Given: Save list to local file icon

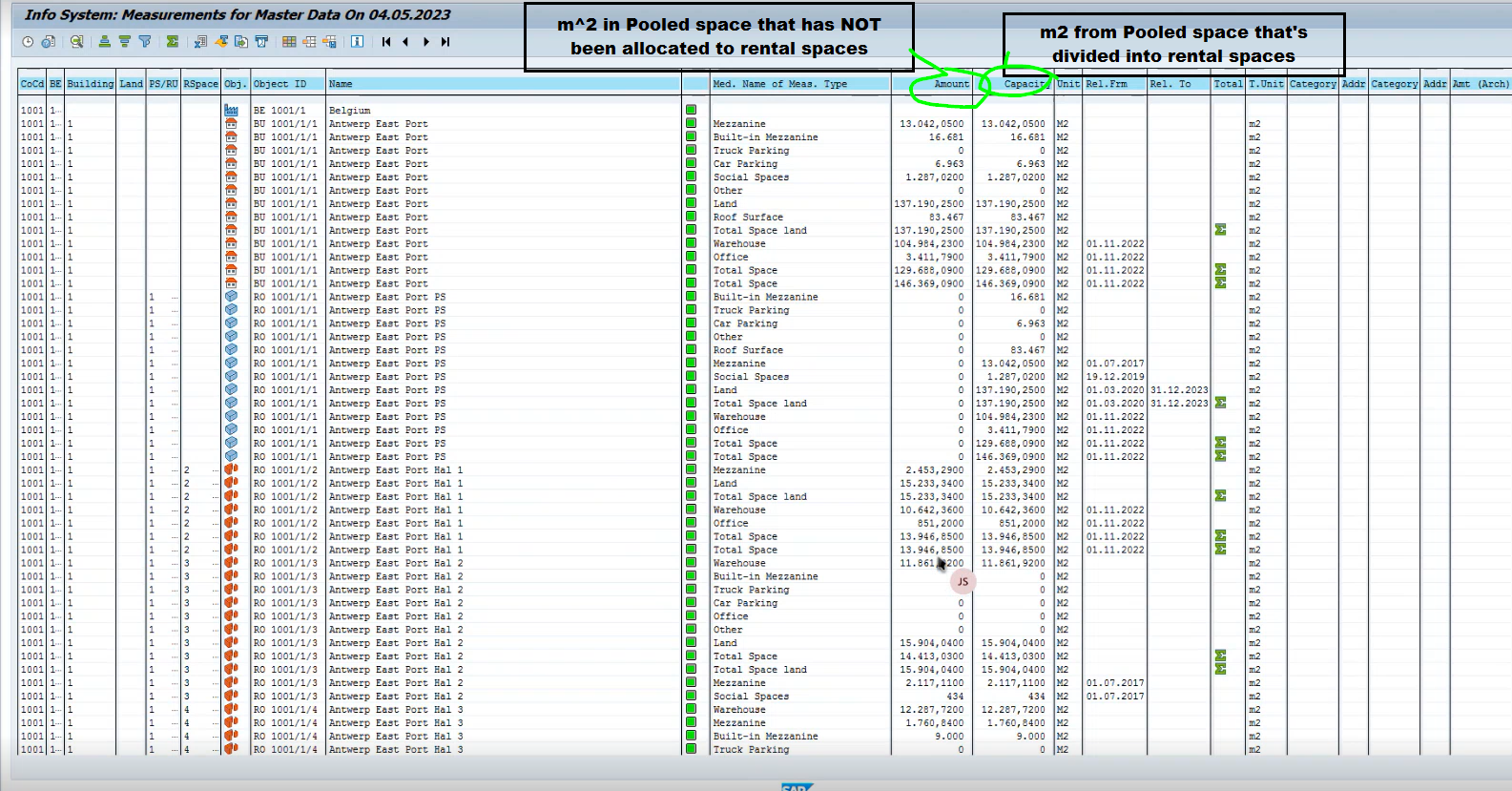Looking at the screenshot, I should [241, 42].
